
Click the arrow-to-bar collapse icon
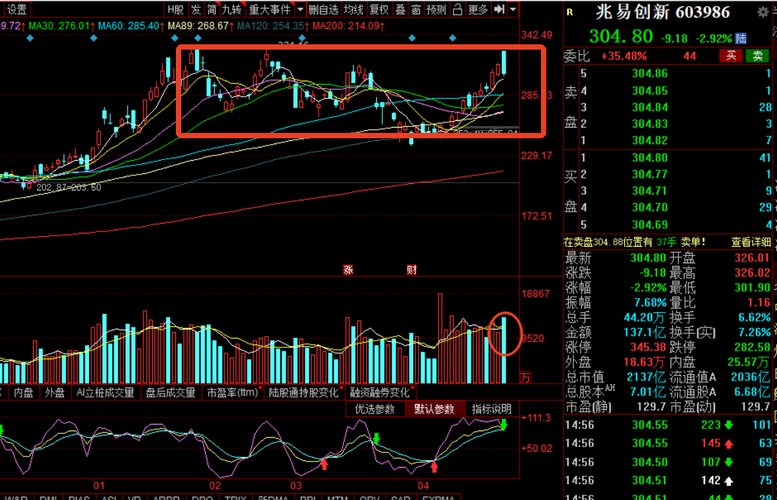coord(500,9)
